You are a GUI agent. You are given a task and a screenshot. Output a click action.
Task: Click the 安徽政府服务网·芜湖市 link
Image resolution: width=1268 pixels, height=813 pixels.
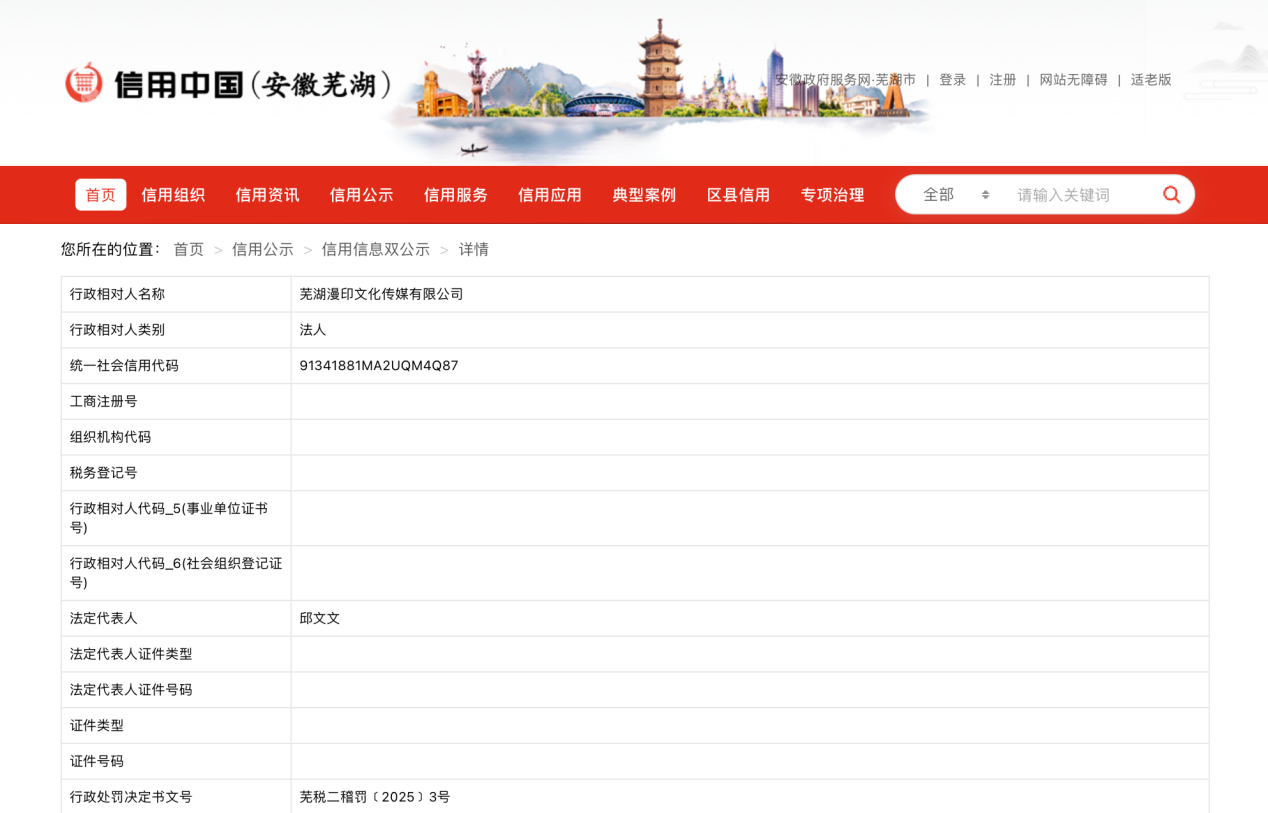tap(845, 80)
